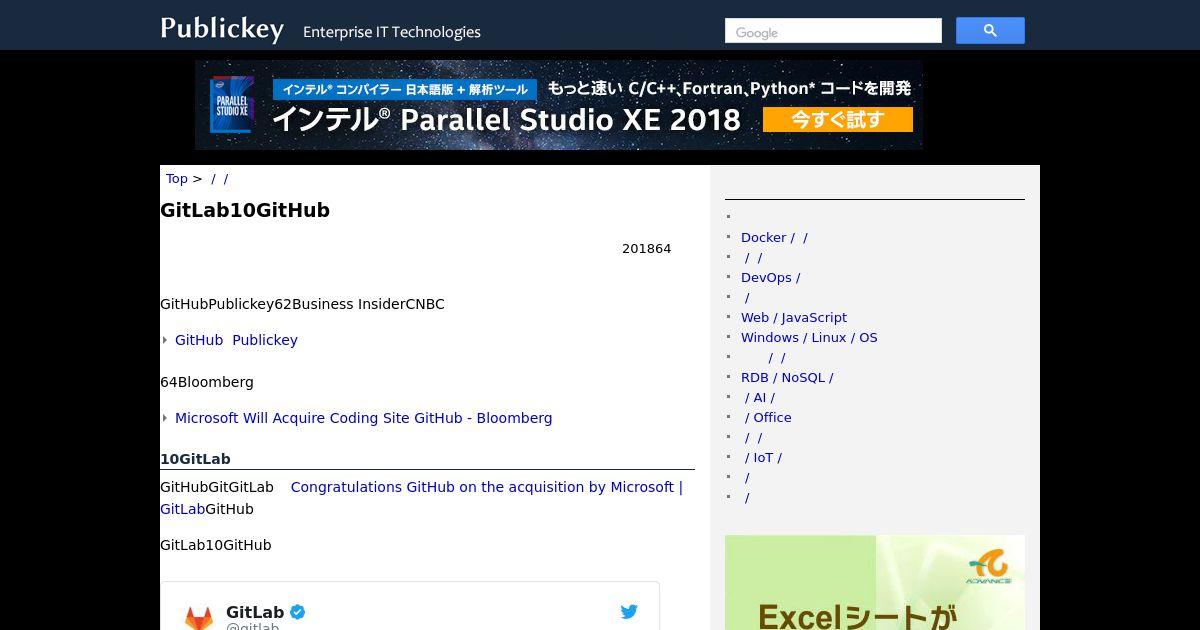
Task: Click the Excel sidebar advertisement
Action: (x=875, y=582)
